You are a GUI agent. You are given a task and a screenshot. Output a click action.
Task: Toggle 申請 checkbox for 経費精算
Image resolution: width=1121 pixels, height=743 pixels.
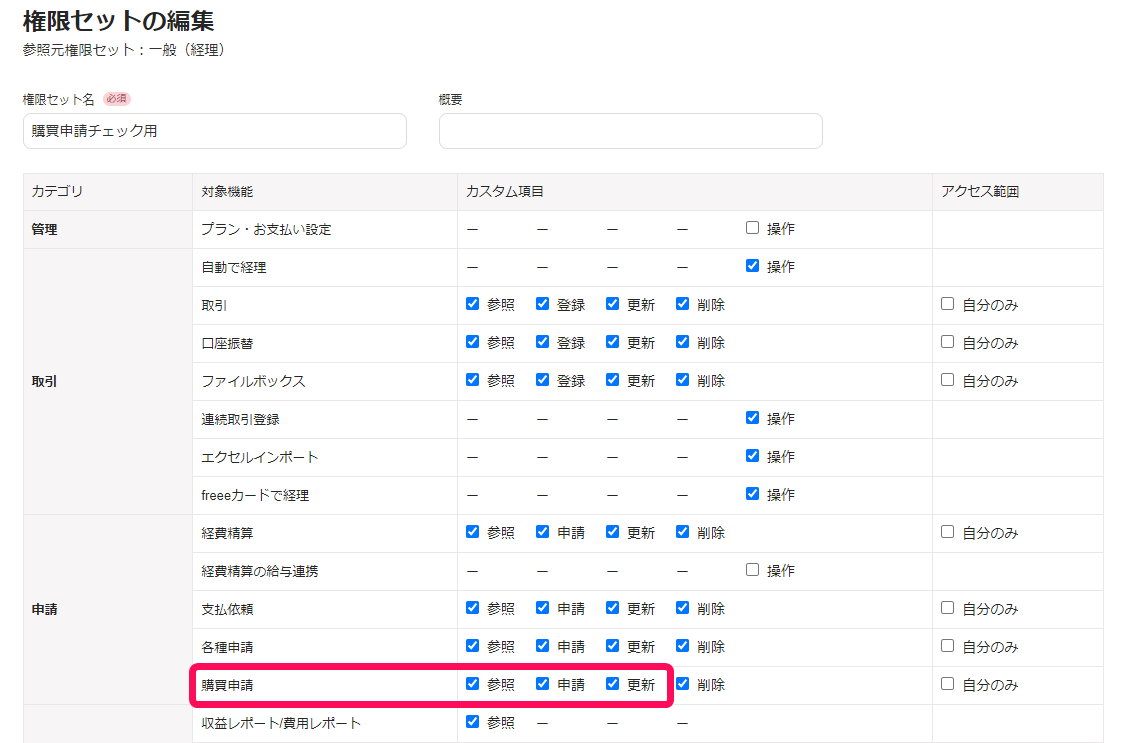542,531
